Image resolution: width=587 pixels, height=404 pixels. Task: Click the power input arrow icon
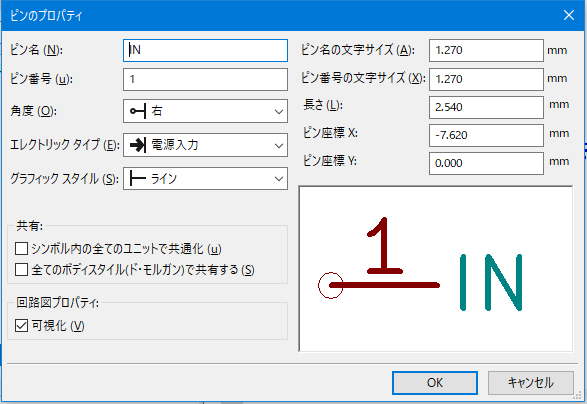pyautogui.click(x=137, y=145)
